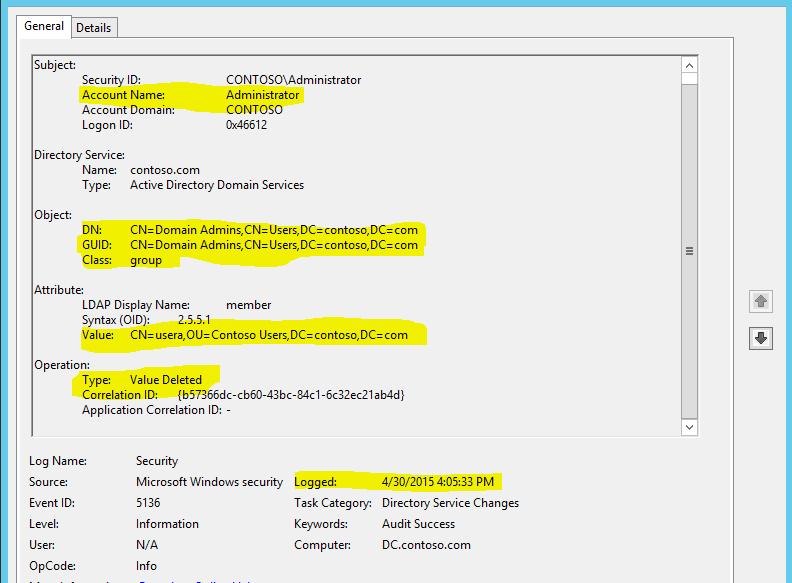This screenshot has width=792, height=583.
Task: Click the description scrollbar thumb
Action: click(689, 251)
